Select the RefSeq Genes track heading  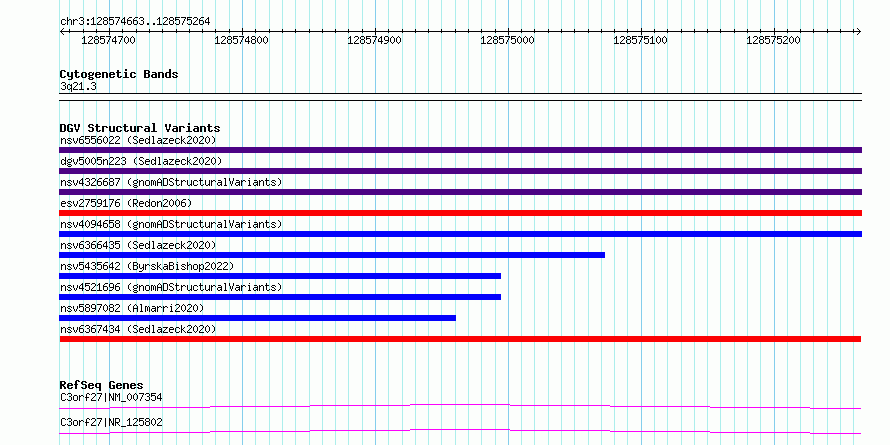point(102,386)
